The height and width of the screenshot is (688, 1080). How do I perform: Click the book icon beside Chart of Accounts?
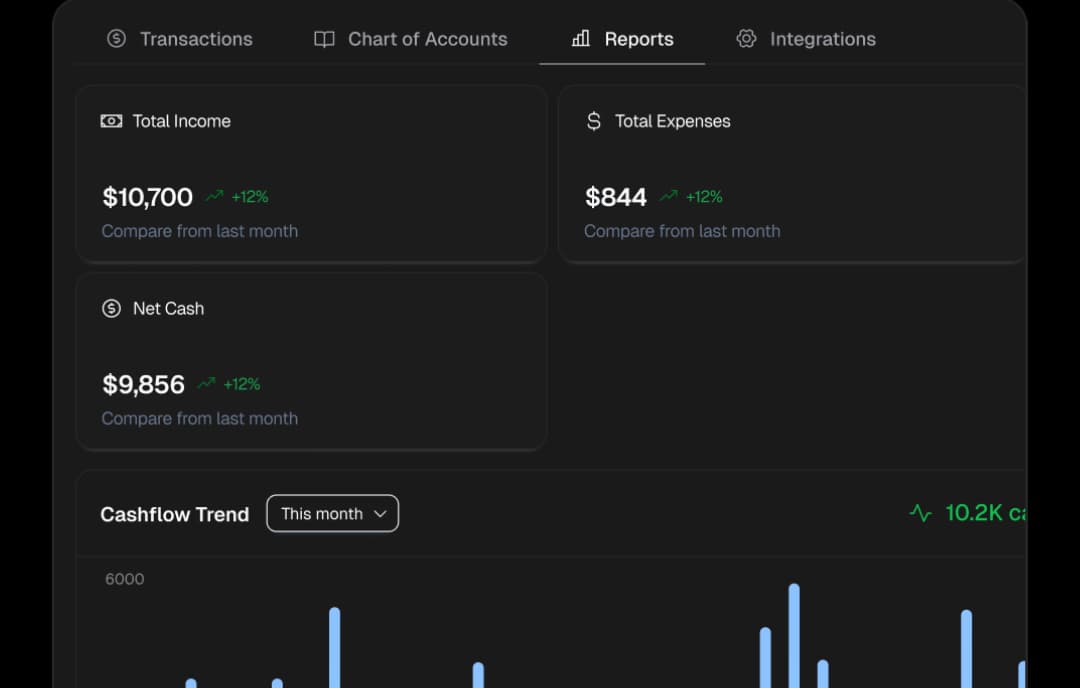[x=322, y=39]
